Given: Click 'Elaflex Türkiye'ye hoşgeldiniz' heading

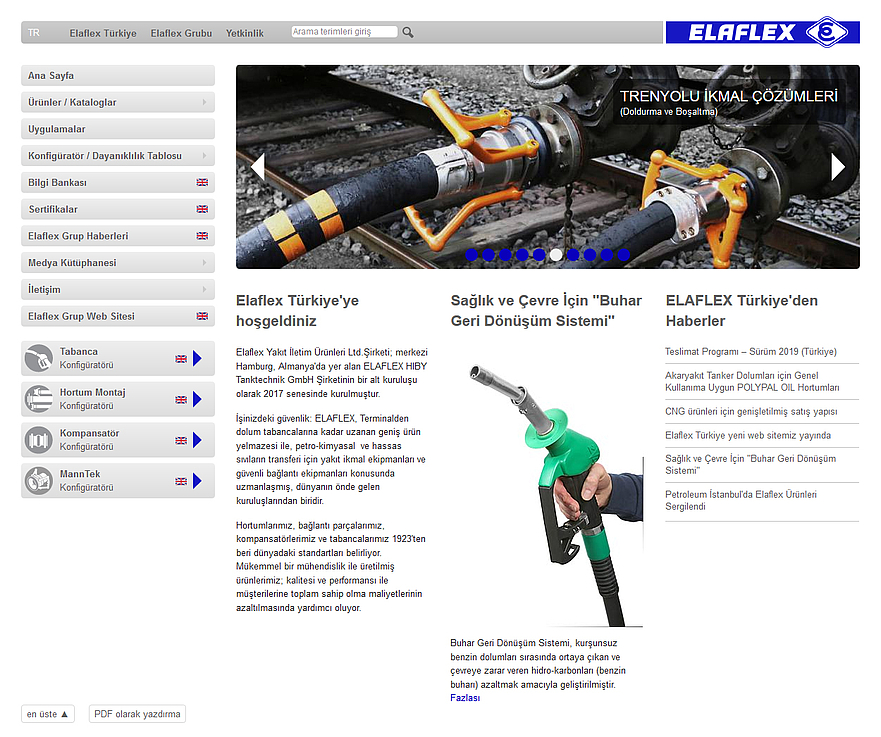Looking at the screenshot, I should point(297,311).
